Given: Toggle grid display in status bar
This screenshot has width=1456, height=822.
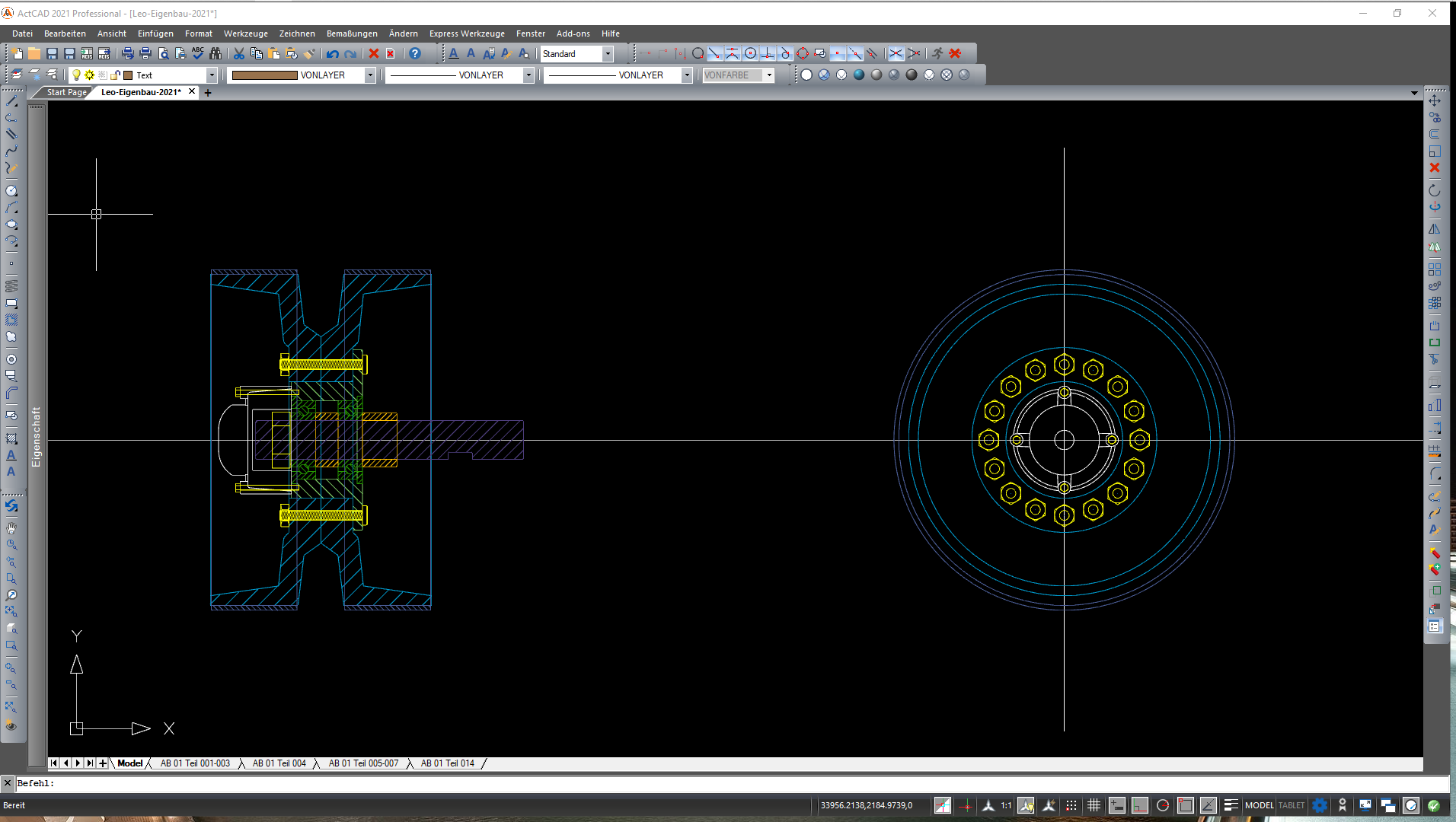Looking at the screenshot, I should [x=1094, y=805].
